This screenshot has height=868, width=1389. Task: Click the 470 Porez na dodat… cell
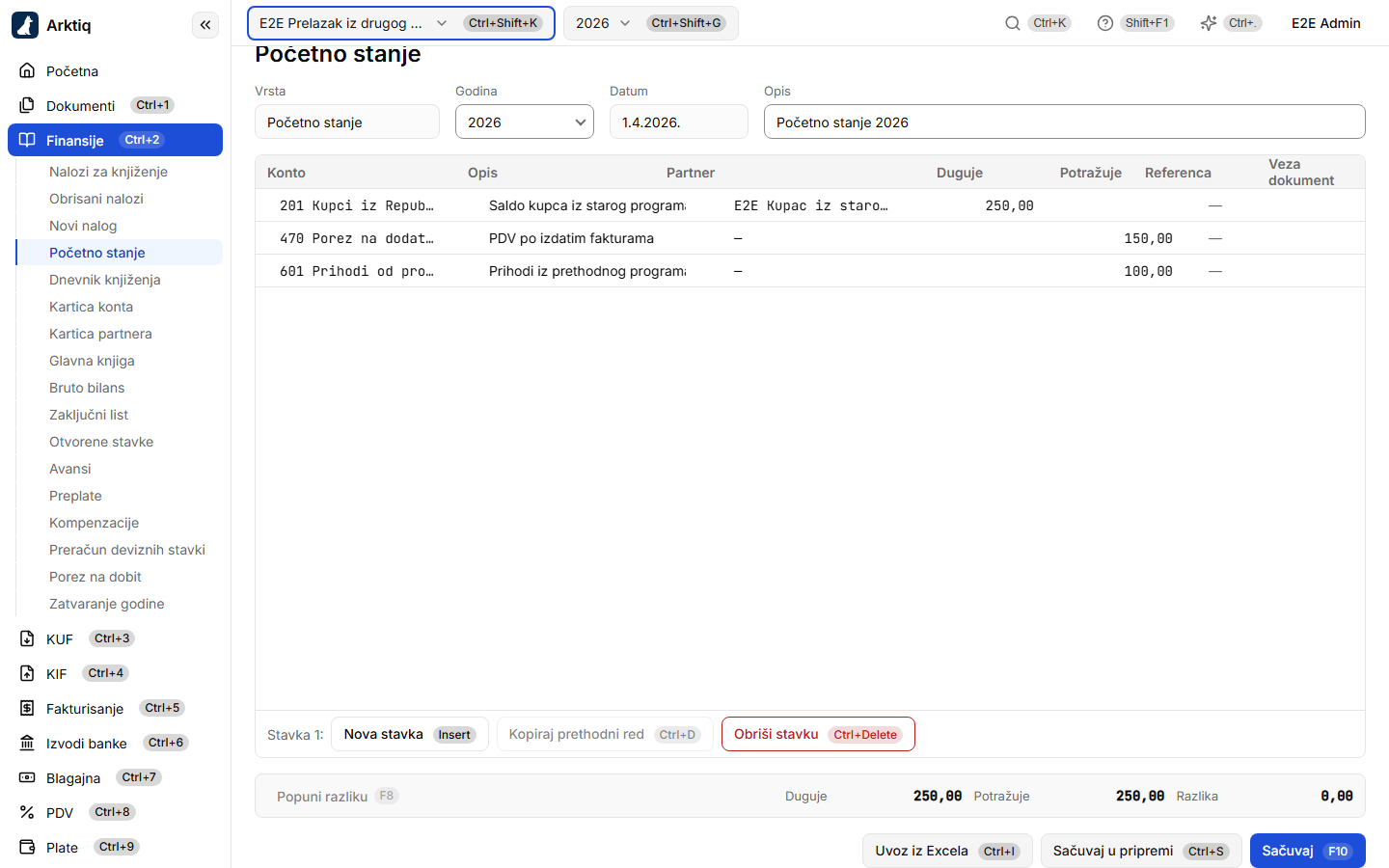pos(356,238)
